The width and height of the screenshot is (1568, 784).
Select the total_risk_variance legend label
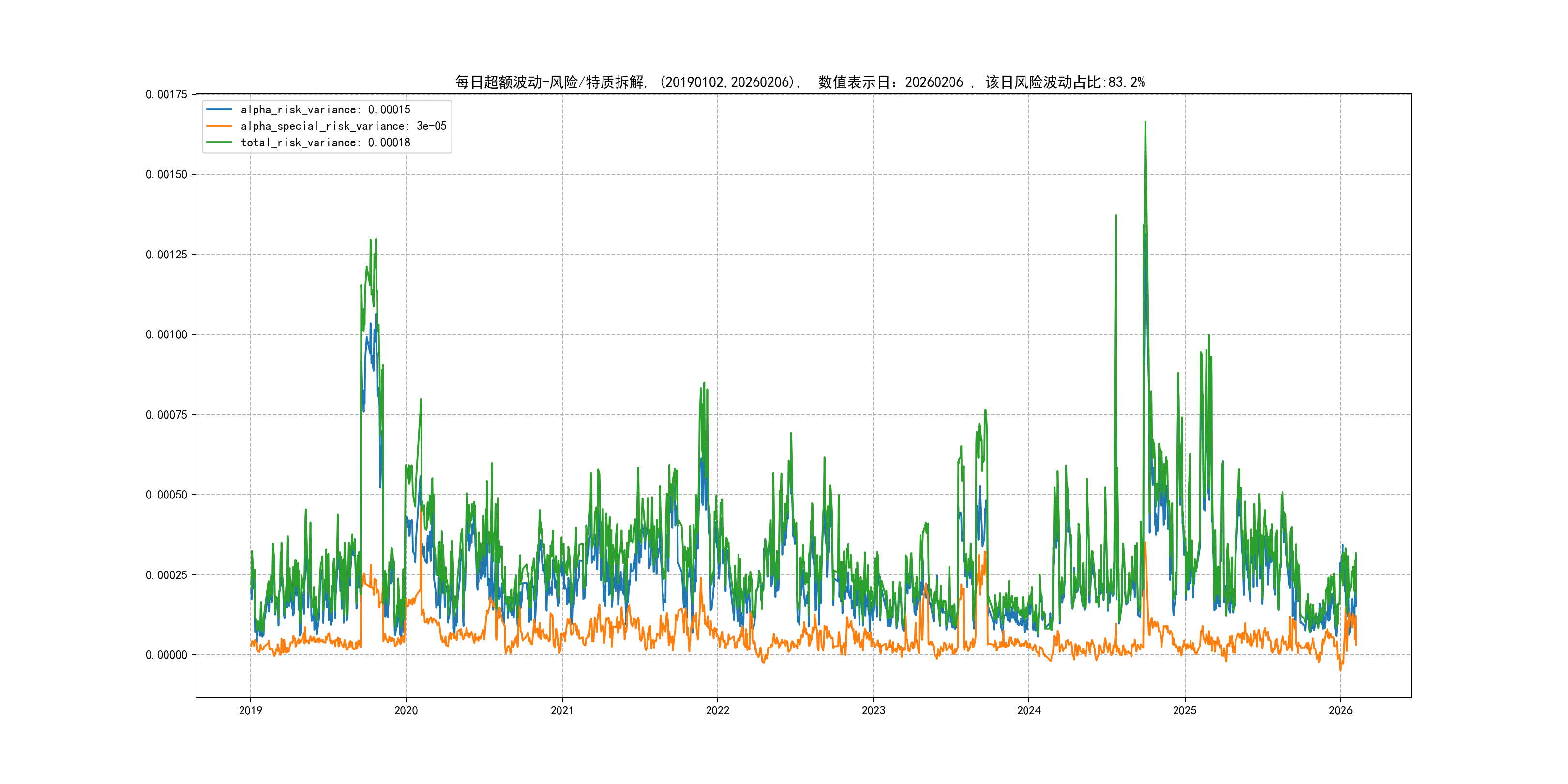325,142
